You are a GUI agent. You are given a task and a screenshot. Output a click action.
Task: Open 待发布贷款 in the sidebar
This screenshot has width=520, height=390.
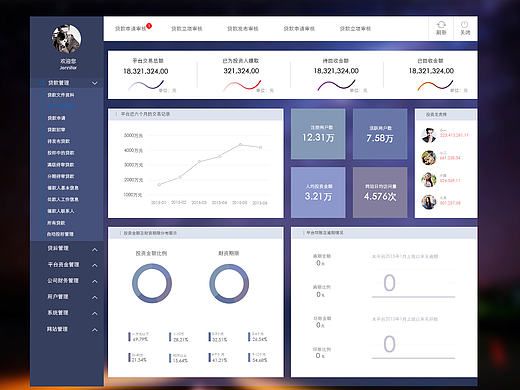coord(59,141)
